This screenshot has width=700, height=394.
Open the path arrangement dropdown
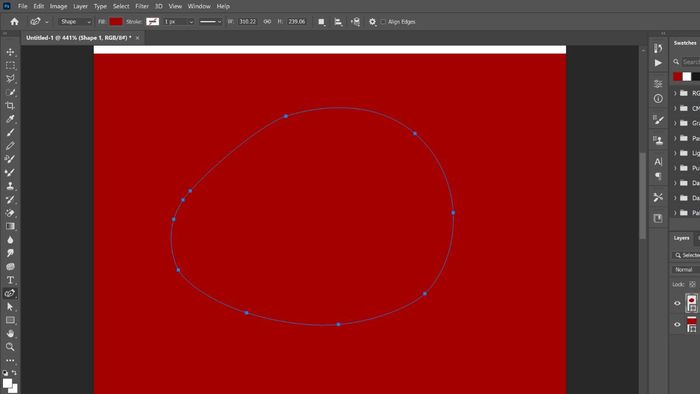355,21
